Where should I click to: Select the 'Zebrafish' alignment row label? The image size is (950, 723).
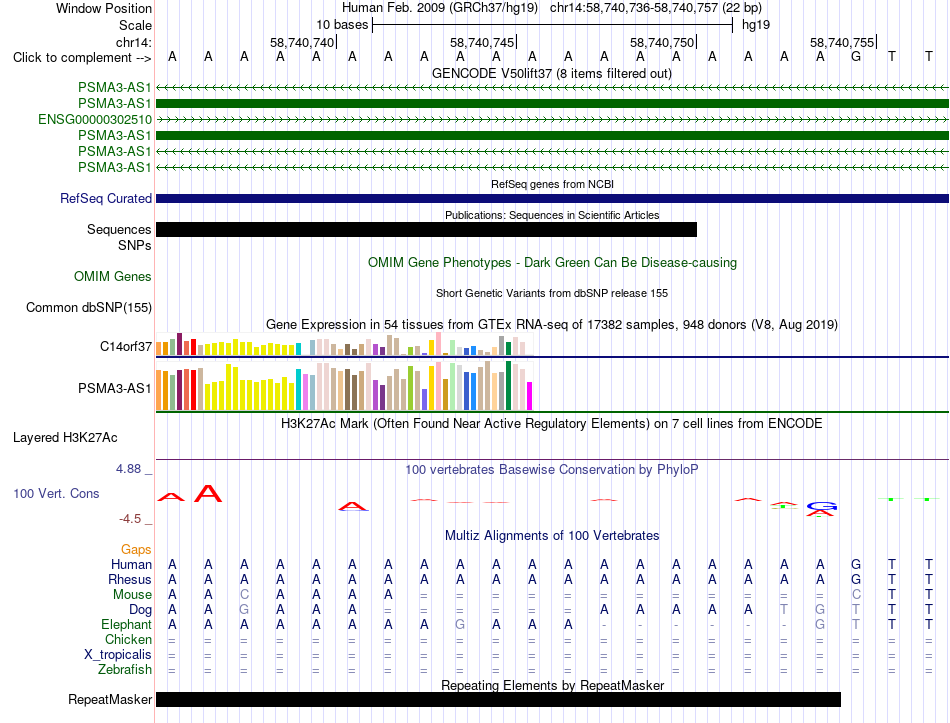pyautogui.click(x=125, y=670)
